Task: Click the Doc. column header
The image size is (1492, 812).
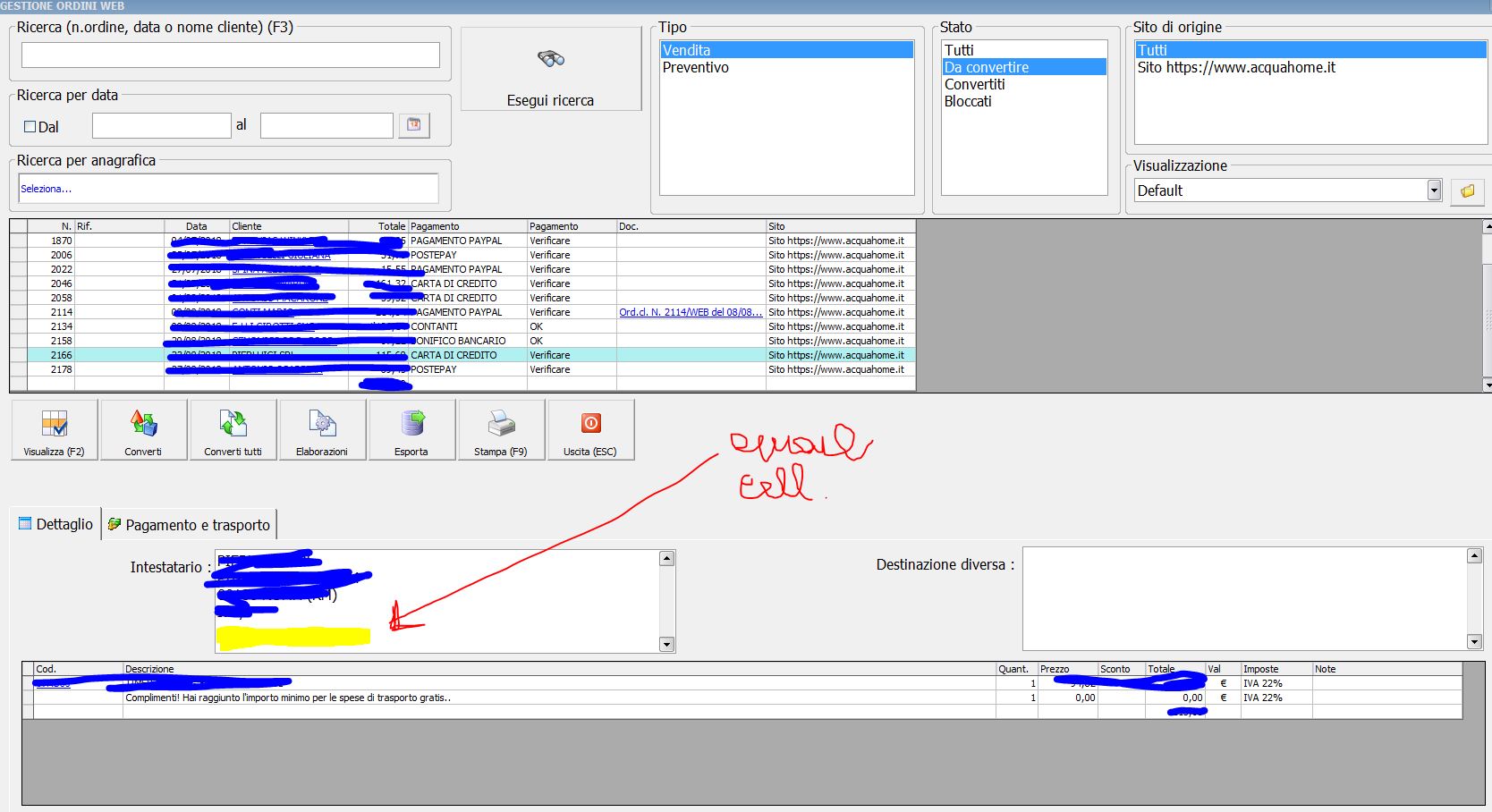Action: coord(691,226)
